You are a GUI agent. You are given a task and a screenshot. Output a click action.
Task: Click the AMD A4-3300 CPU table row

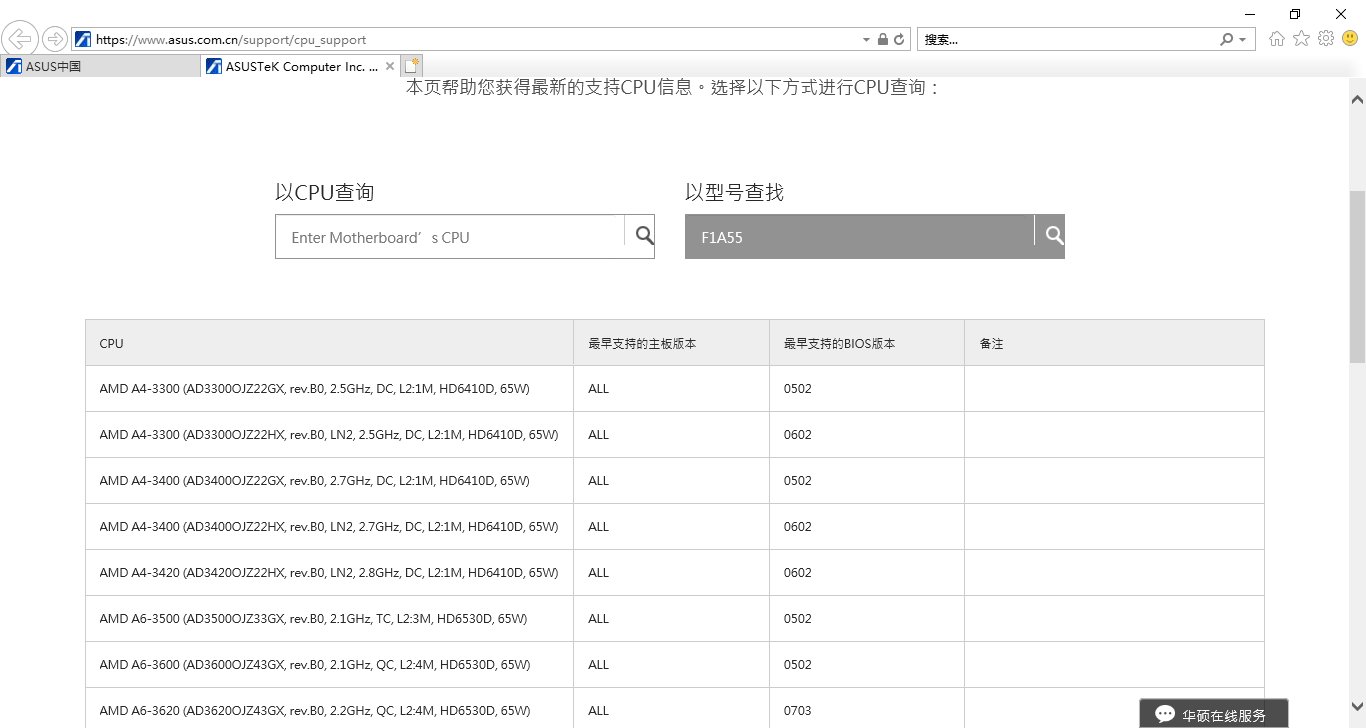click(x=329, y=388)
